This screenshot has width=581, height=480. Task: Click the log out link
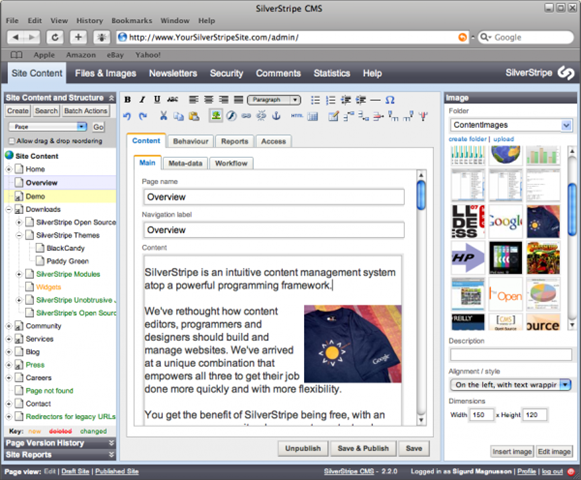[552, 471]
